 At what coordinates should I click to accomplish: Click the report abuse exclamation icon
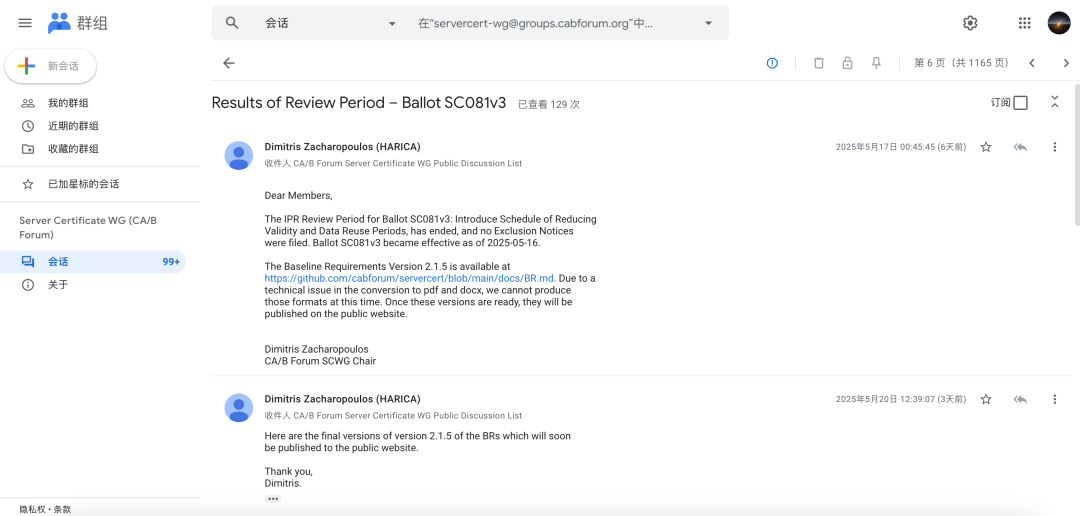[772, 63]
